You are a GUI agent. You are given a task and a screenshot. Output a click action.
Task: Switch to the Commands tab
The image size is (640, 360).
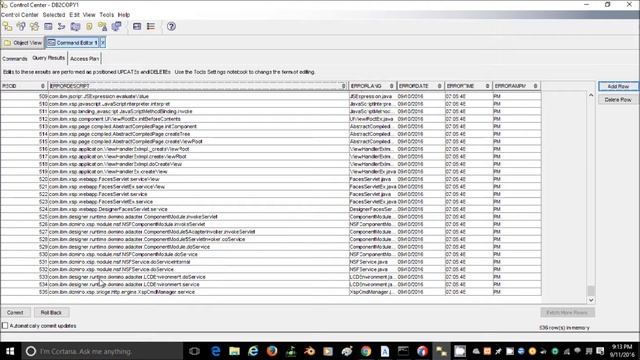[x=15, y=58]
